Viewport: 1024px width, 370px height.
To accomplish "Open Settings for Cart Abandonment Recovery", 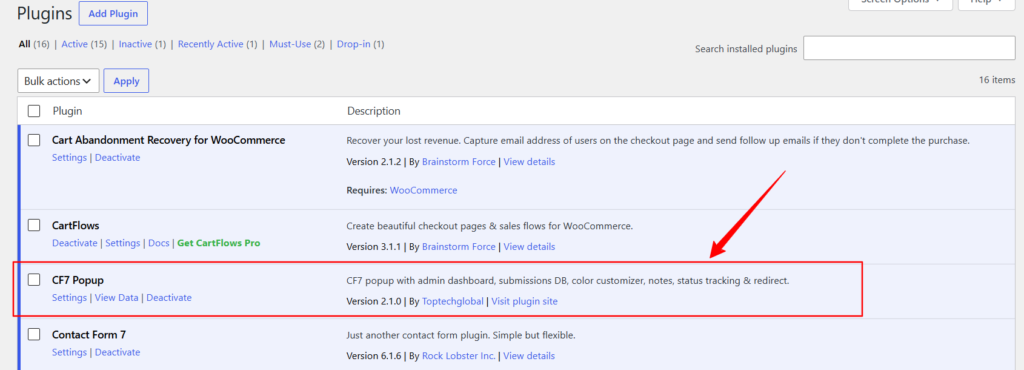I will [x=69, y=157].
